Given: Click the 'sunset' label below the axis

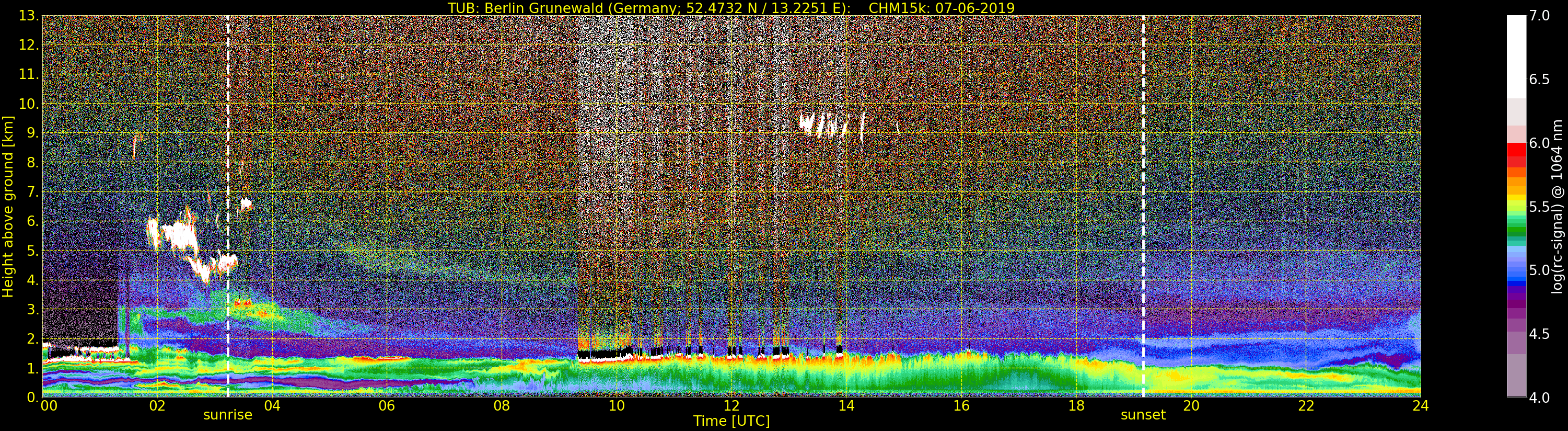Looking at the screenshot, I should pos(1143,415).
